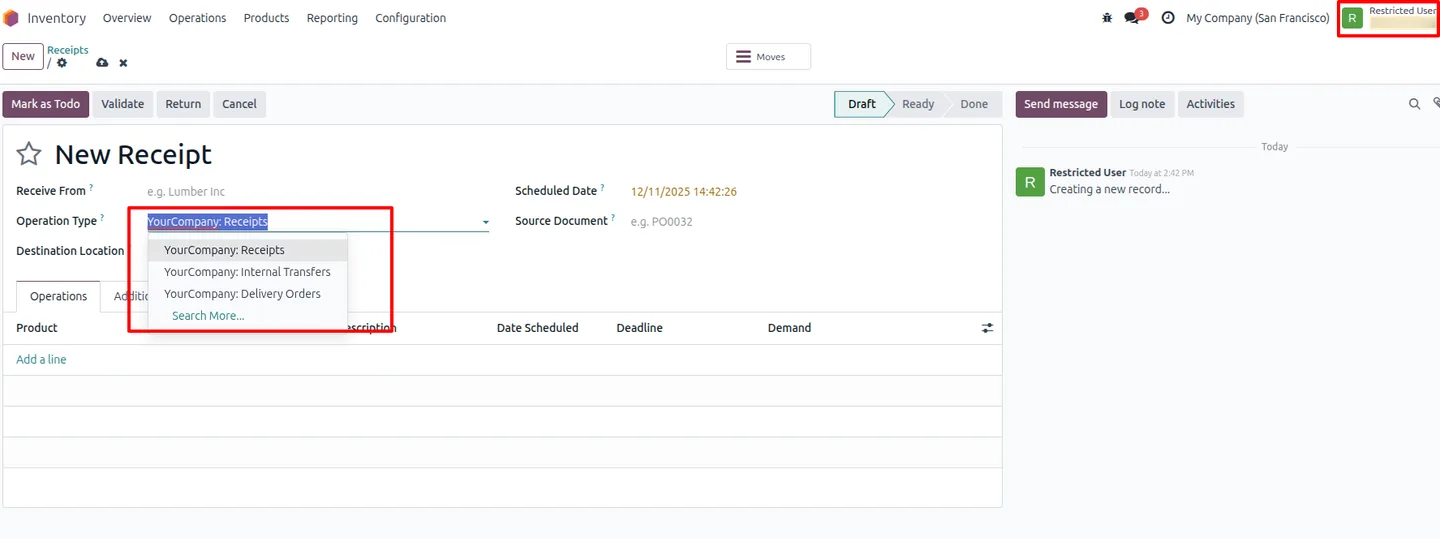Click the New Receipt title text
1440x539 pixels.
point(133,155)
